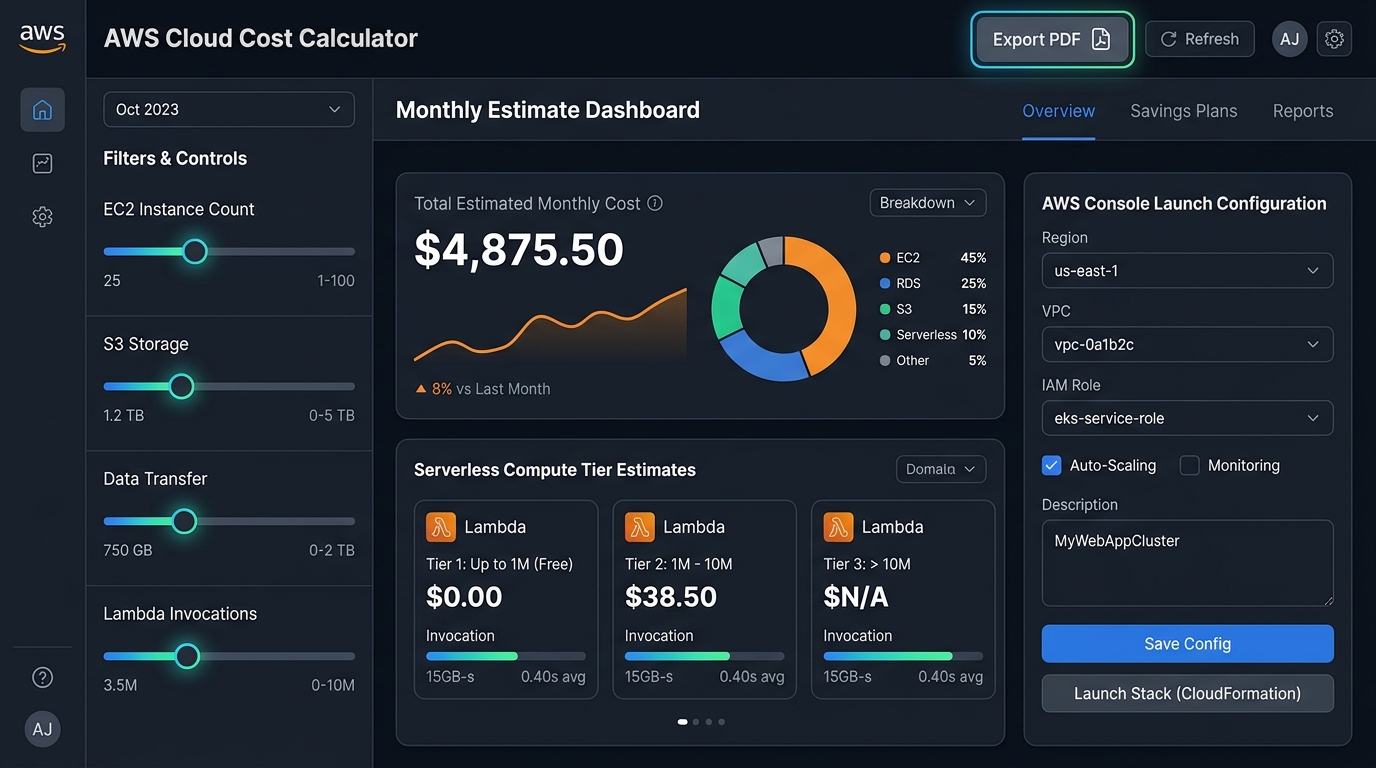
Task: Open the Home sidebar icon
Action: [42, 110]
